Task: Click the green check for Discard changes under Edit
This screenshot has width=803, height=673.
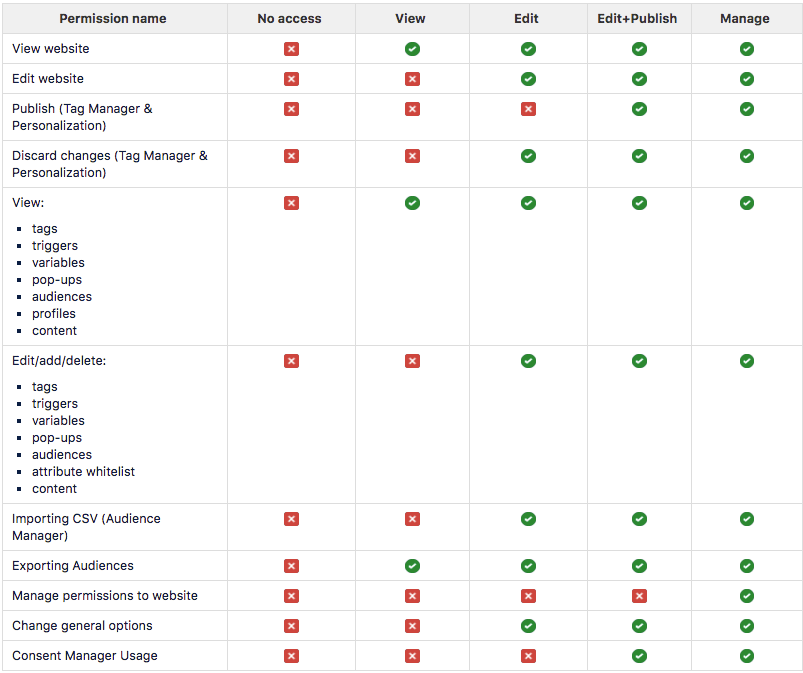Action: pos(528,156)
